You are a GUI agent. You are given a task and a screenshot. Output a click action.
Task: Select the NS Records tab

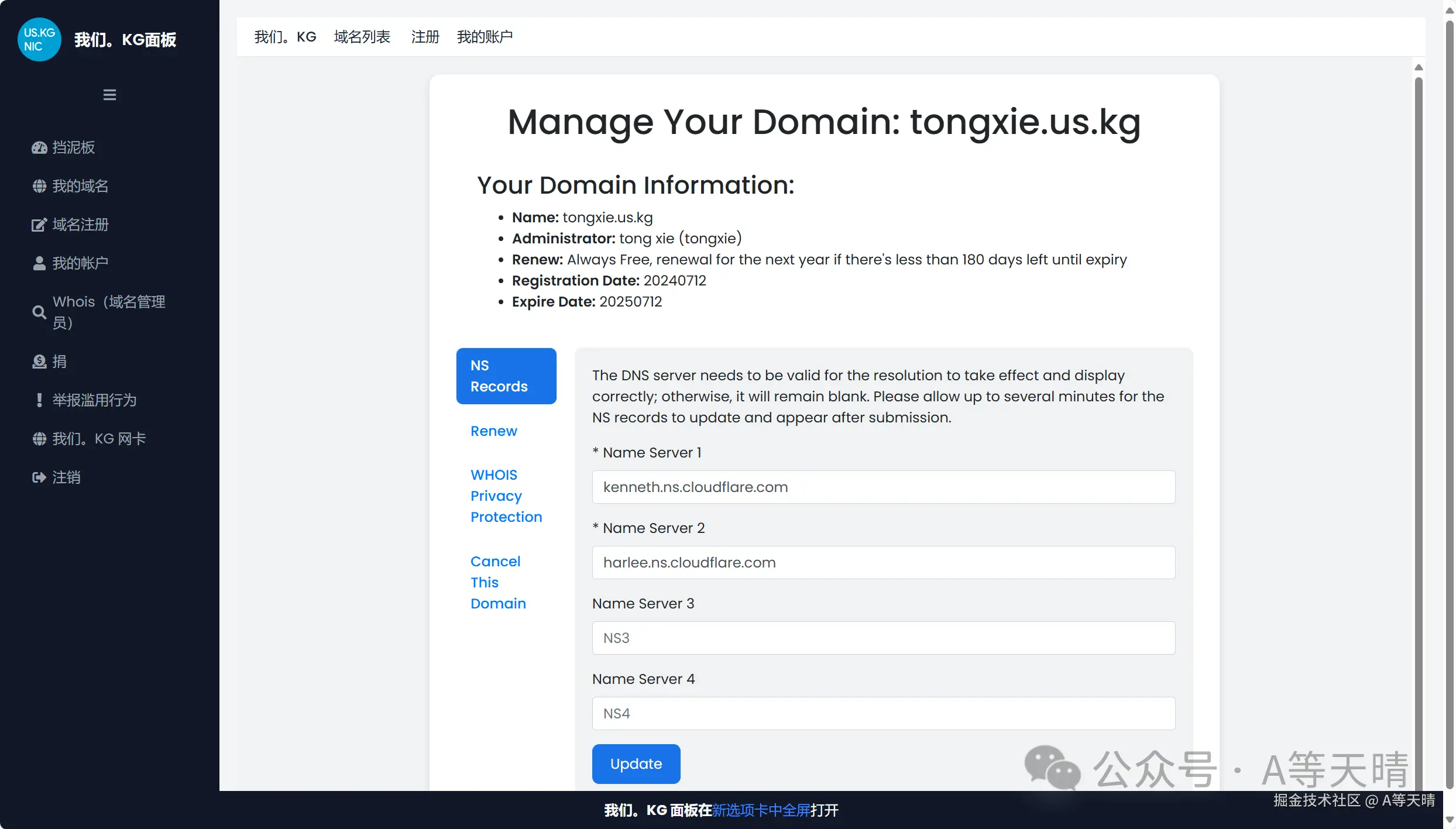[x=506, y=376]
